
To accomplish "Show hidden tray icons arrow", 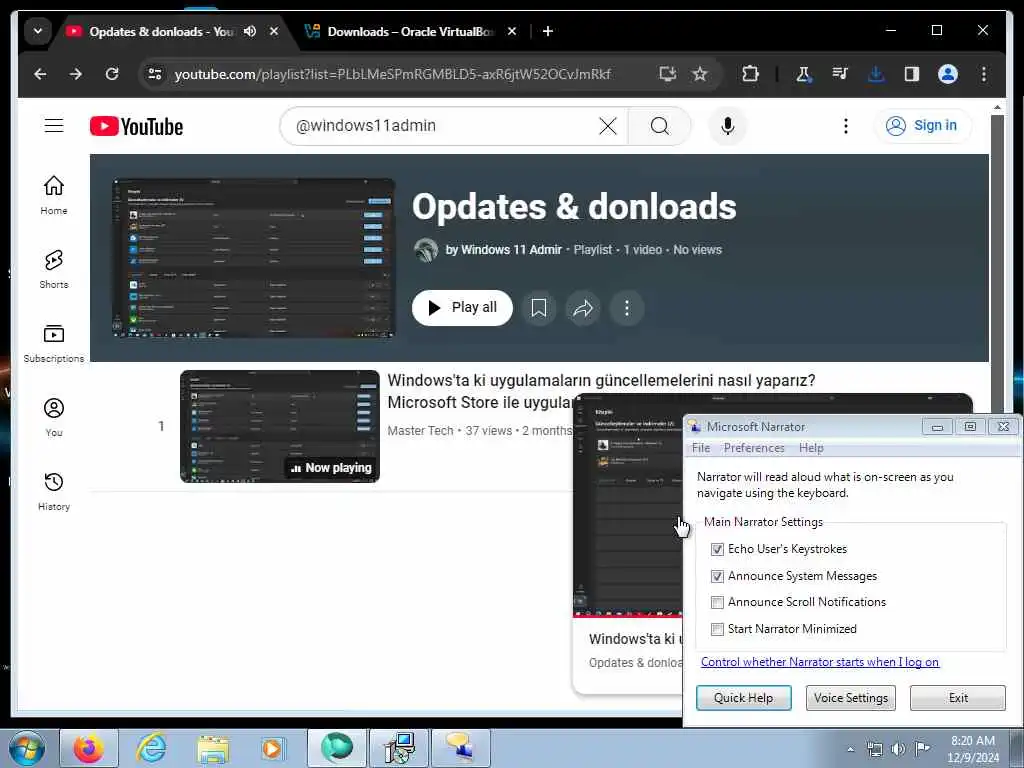I will [850, 749].
